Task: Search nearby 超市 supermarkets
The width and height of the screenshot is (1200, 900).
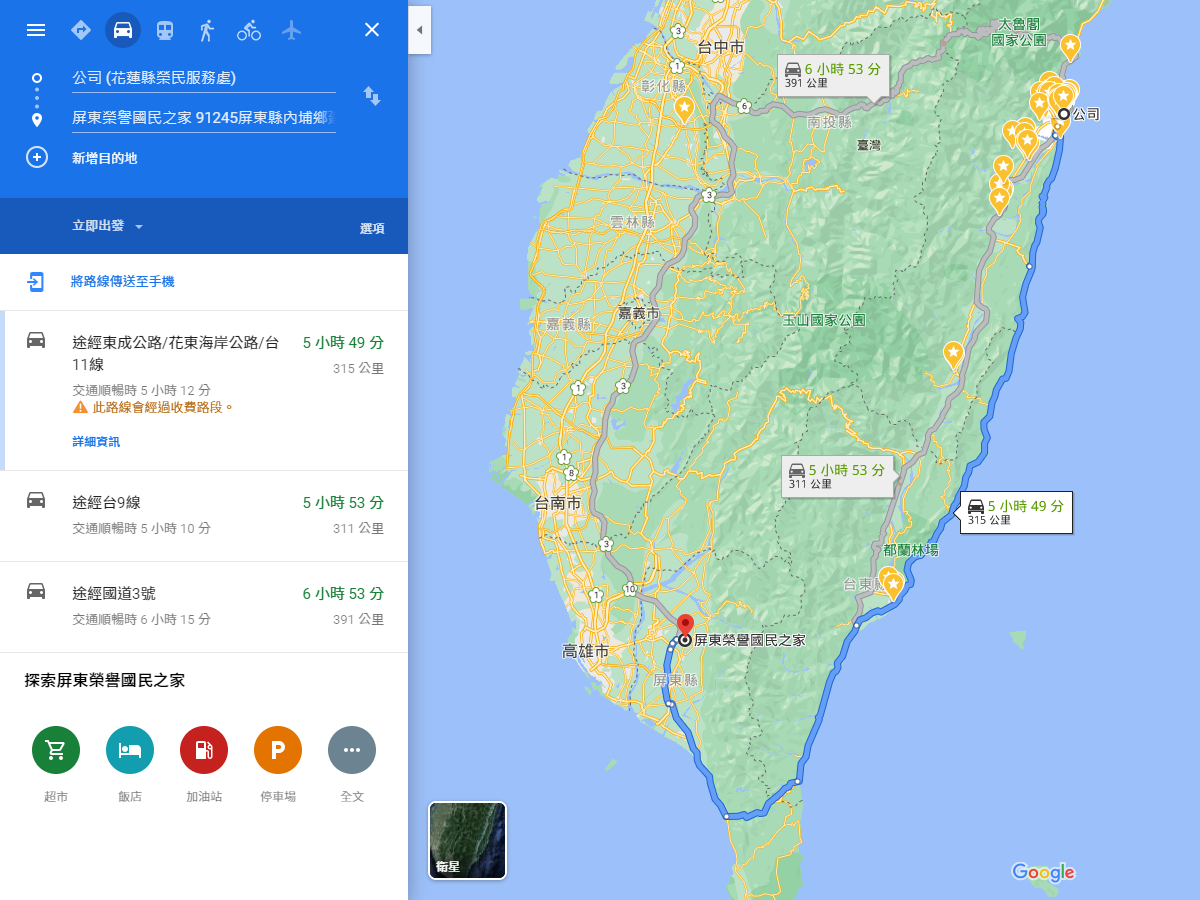Action: point(56,750)
